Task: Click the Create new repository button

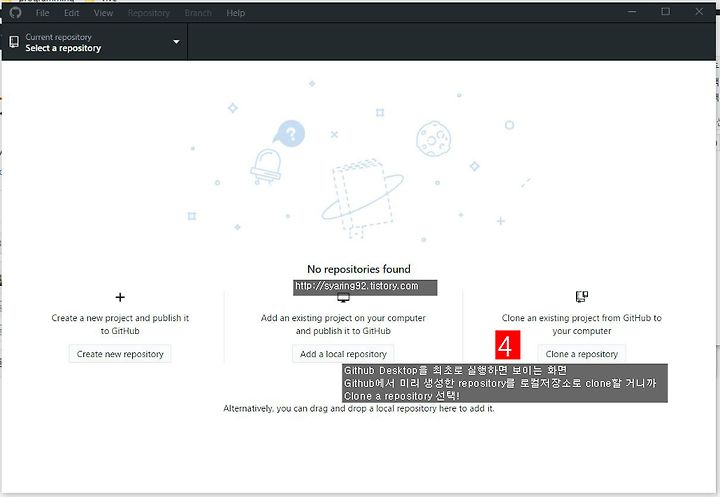Action: pyautogui.click(x=120, y=354)
